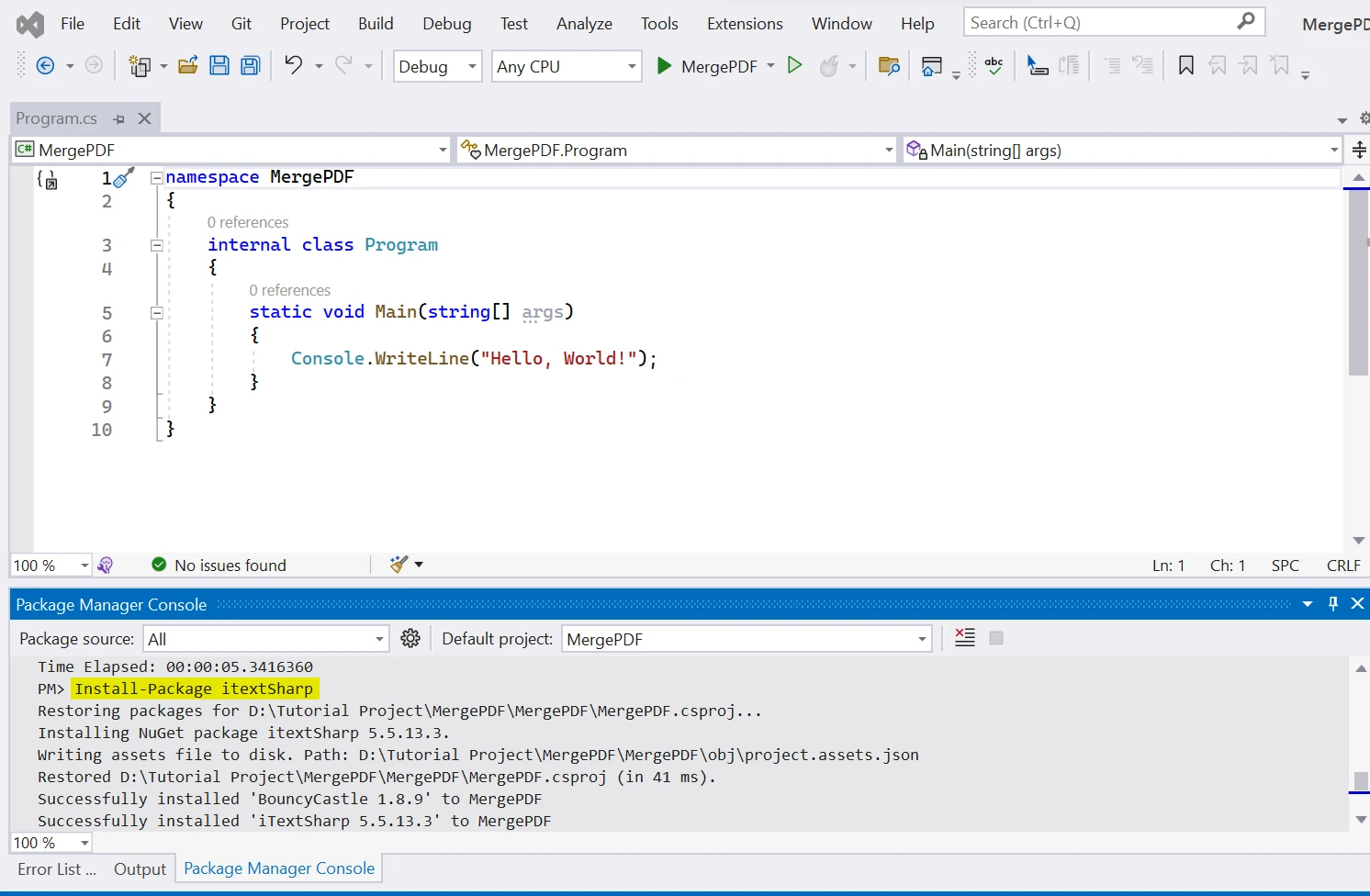Collapse the namespace MergePDF block
Viewport: 1370px width, 896px height.
coord(157,177)
